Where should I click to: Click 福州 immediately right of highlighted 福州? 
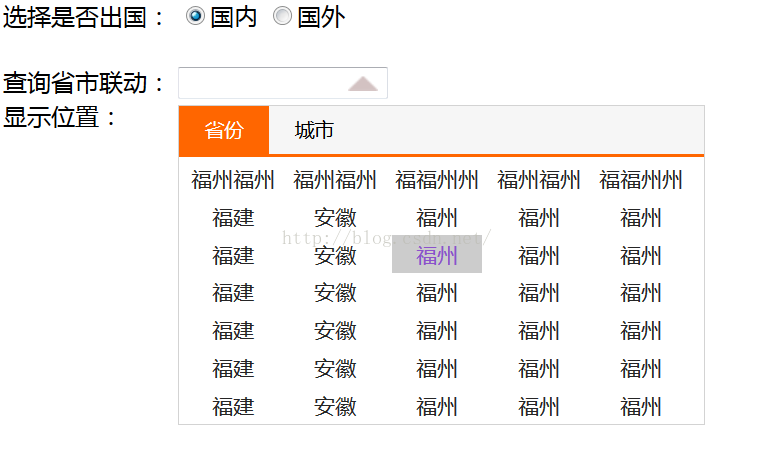tap(539, 256)
